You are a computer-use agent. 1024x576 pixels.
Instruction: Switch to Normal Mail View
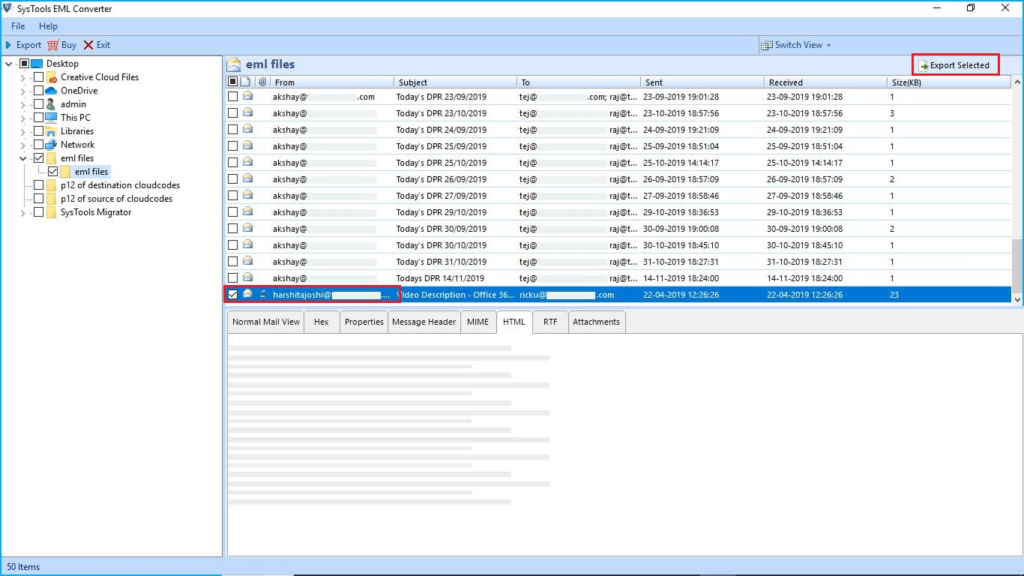pyautogui.click(x=266, y=322)
